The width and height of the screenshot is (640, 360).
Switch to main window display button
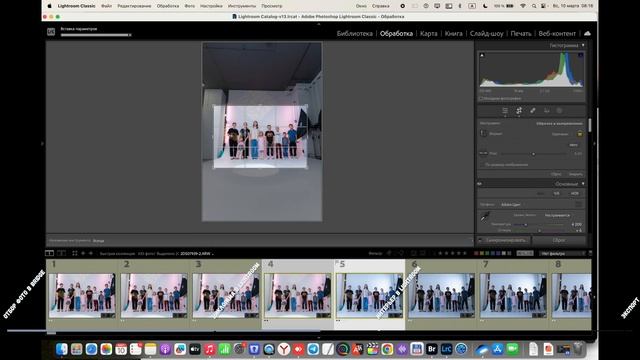tap(49, 253)
